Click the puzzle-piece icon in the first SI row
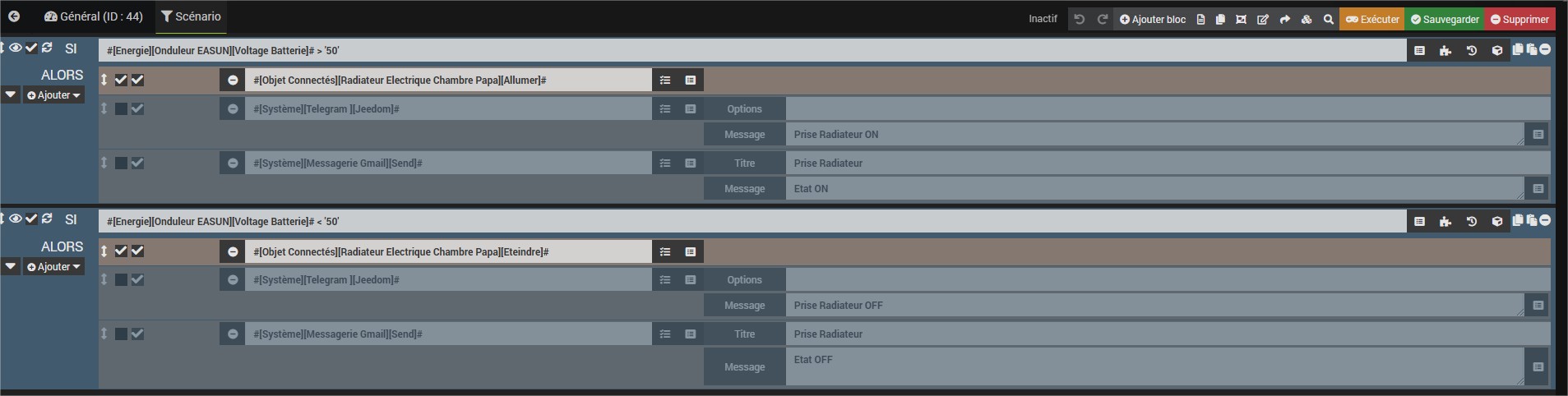Image resolution: width=1568 pixels, height=396 pixels. click(1445, 51)
